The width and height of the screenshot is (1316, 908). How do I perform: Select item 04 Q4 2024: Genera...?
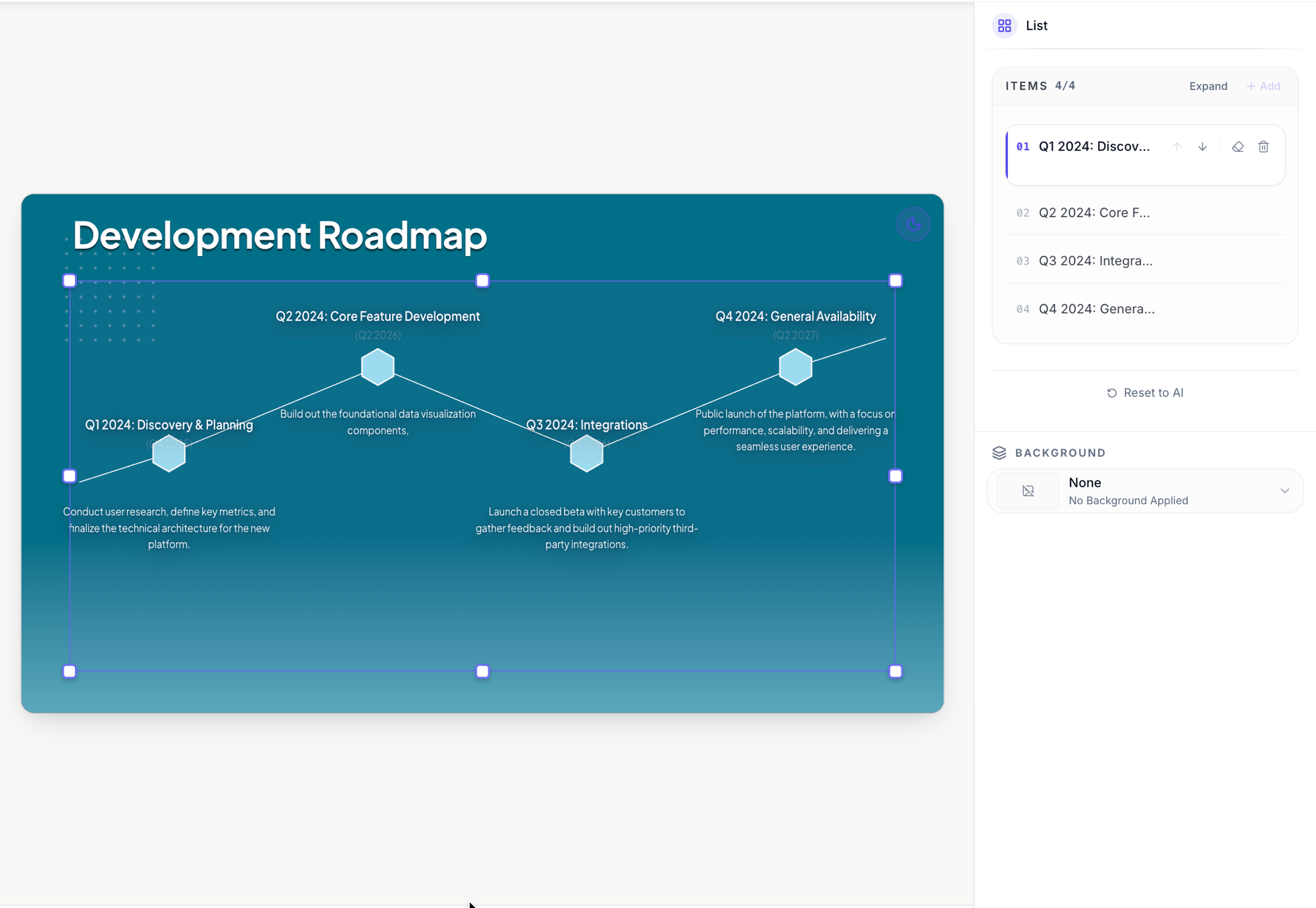pos(1145,309)
